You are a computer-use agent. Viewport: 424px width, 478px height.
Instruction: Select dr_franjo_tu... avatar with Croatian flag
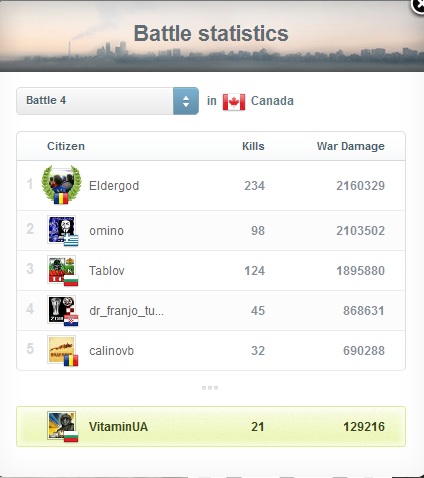[x=62, y=310]
